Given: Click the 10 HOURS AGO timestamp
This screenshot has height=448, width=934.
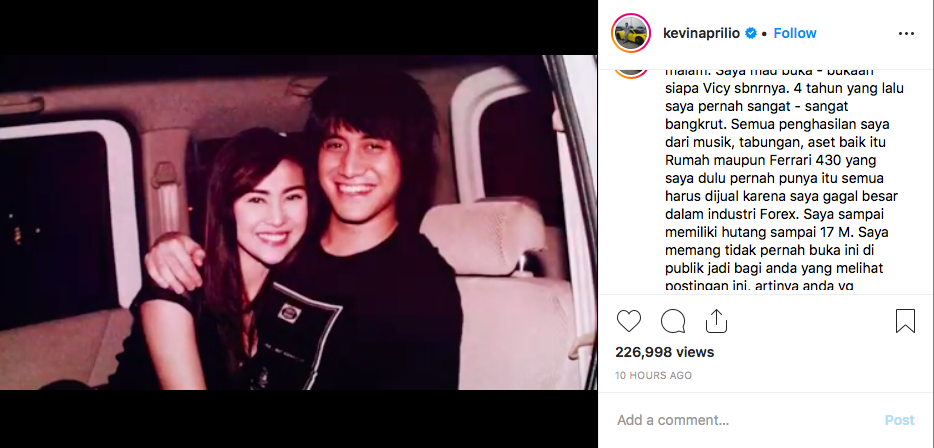Looking at the screenshot, I should [653, 375].
